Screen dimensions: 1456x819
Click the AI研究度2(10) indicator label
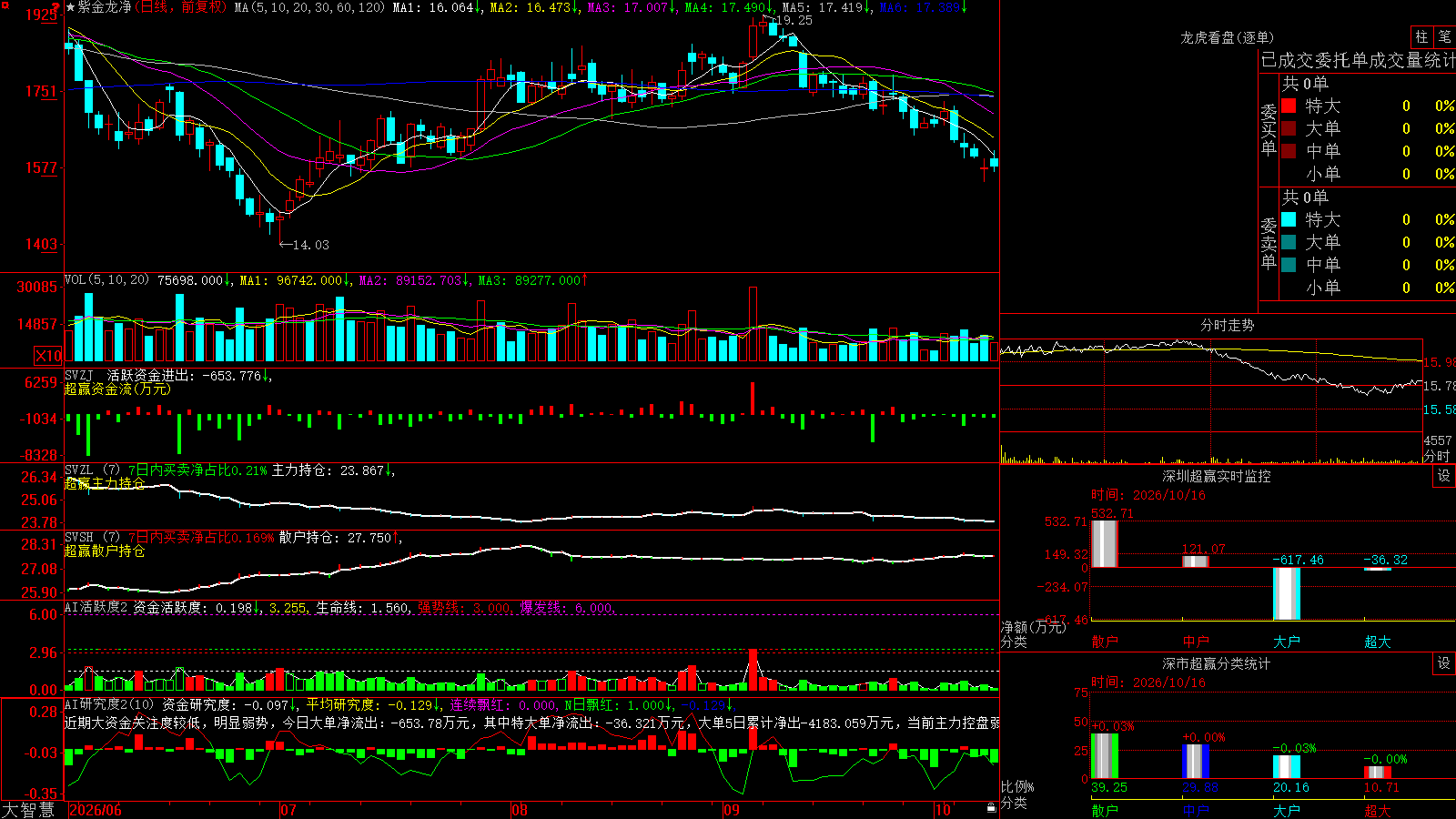tap(109, 704)
